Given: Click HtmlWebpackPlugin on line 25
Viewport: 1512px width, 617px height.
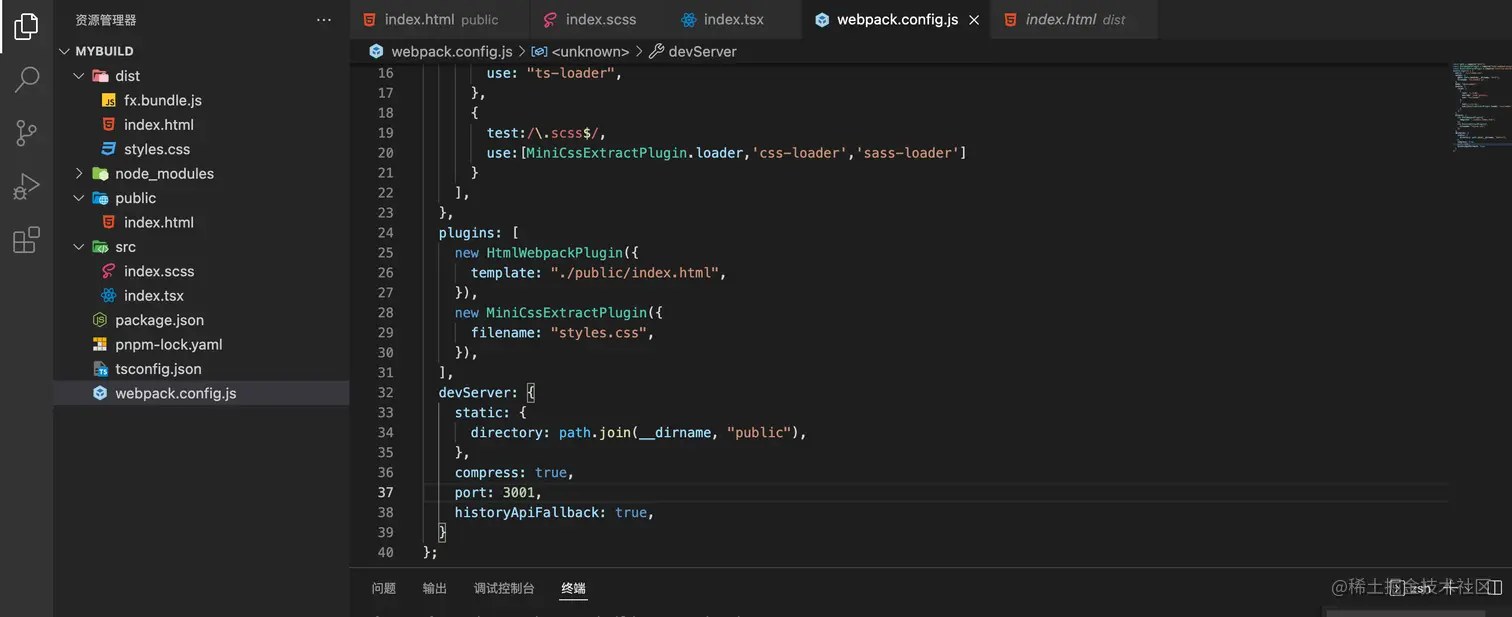Looking at the screenshot, I should click(555, 252).
